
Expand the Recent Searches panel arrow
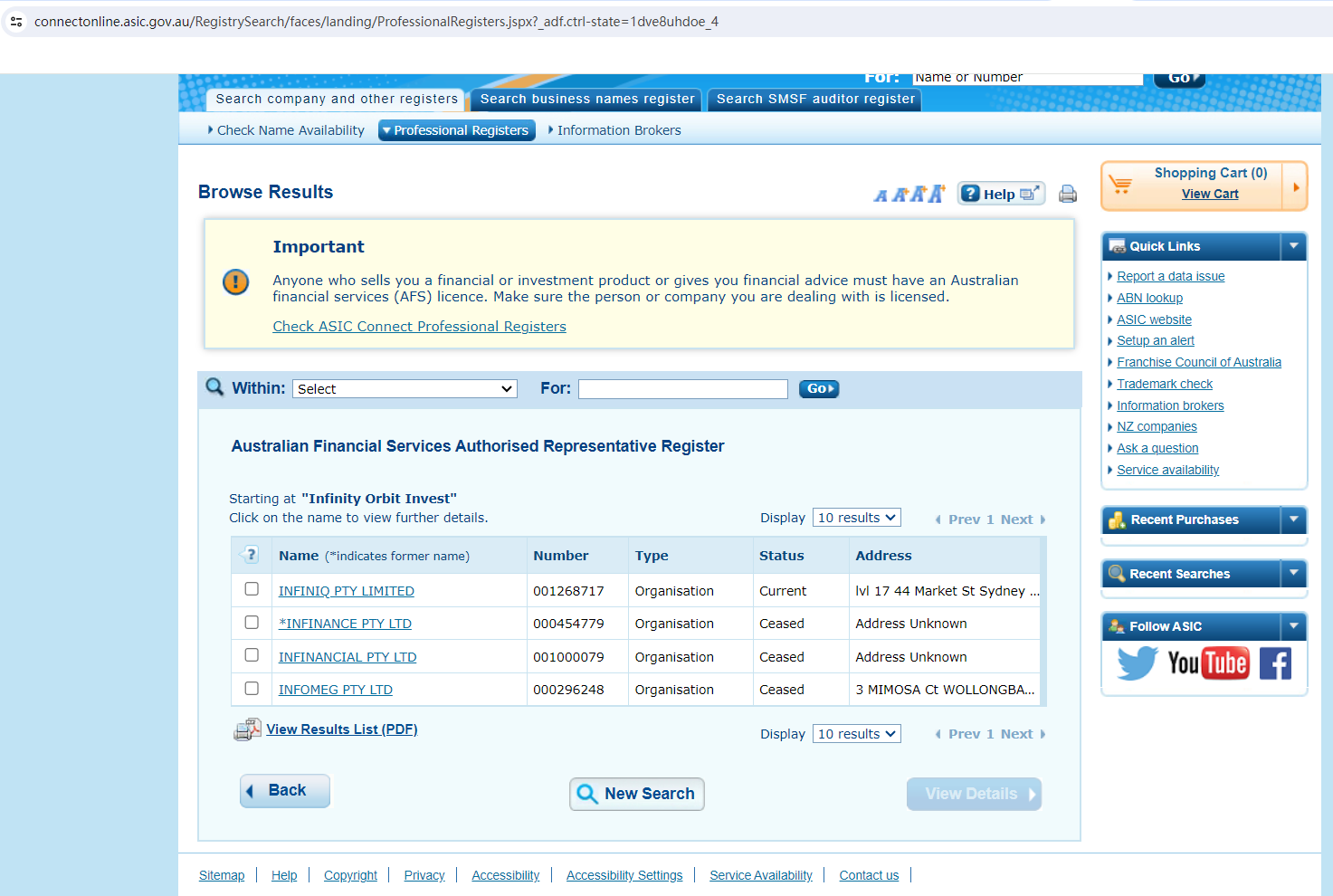tap(1294, 574)
